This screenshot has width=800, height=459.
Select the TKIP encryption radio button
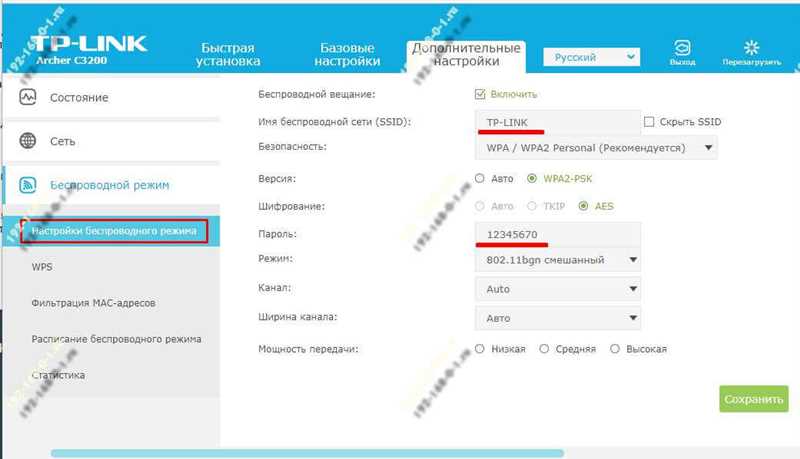532,206
